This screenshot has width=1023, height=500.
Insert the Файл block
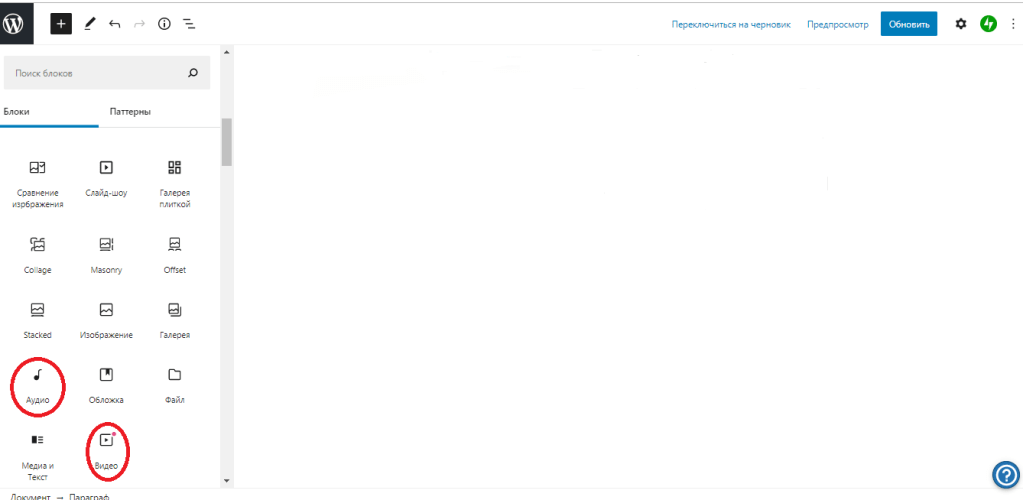tap(175, 384)
